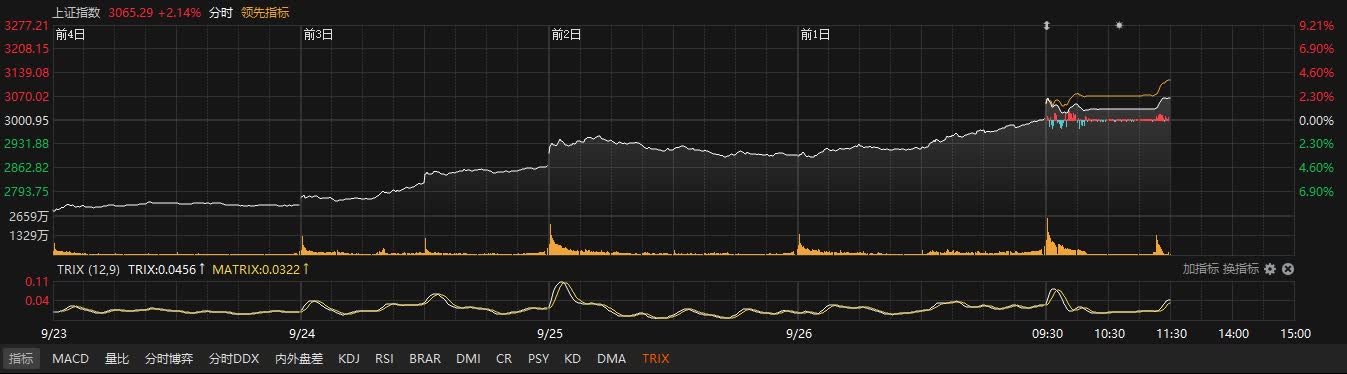Close the TRIX indicator panel
This screenshot has height=374, width=1347.
pyautogui.click(x=1288, y=269)
